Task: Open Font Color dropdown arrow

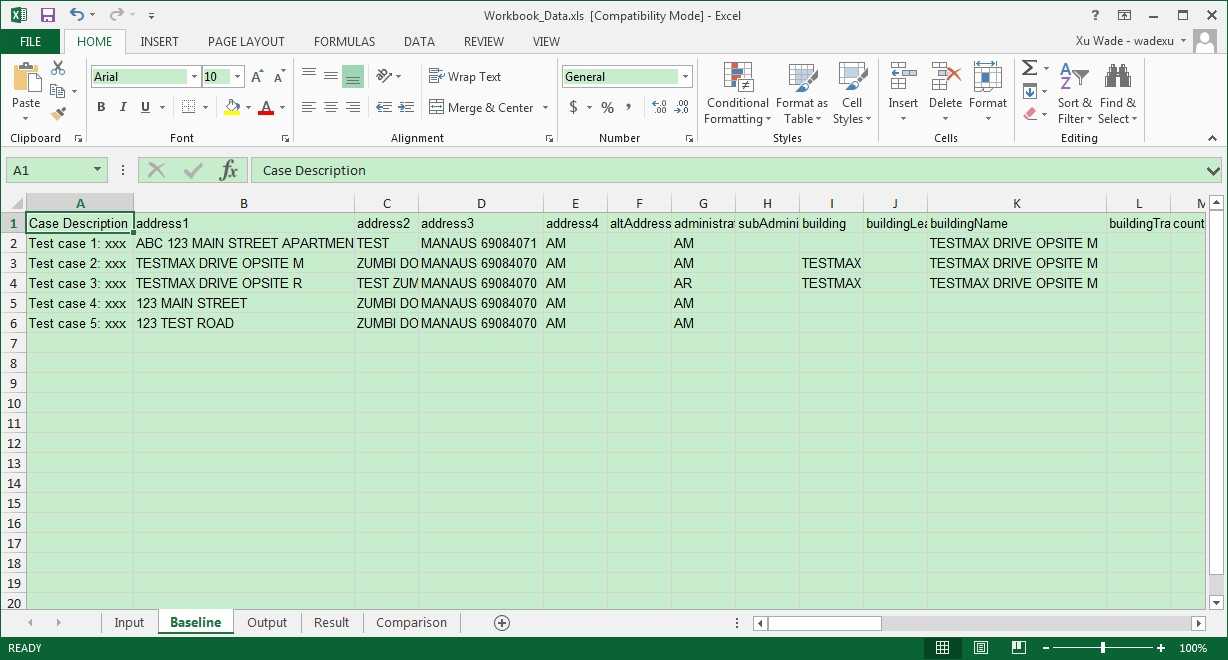Action: point(282,107)
